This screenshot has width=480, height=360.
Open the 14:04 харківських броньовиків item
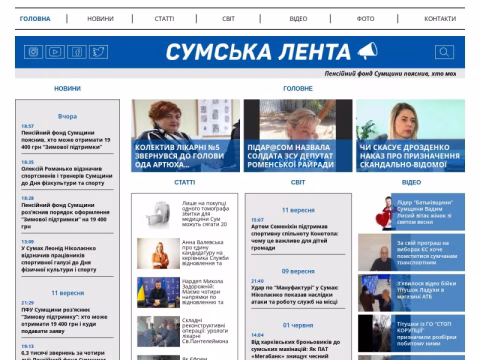[x=296, y=349]
